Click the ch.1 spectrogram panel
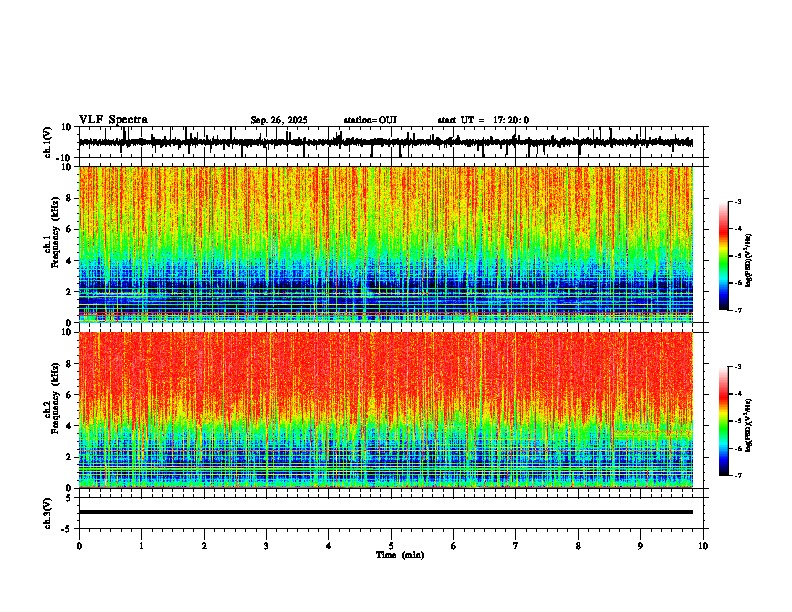 (x=386, y=244)
